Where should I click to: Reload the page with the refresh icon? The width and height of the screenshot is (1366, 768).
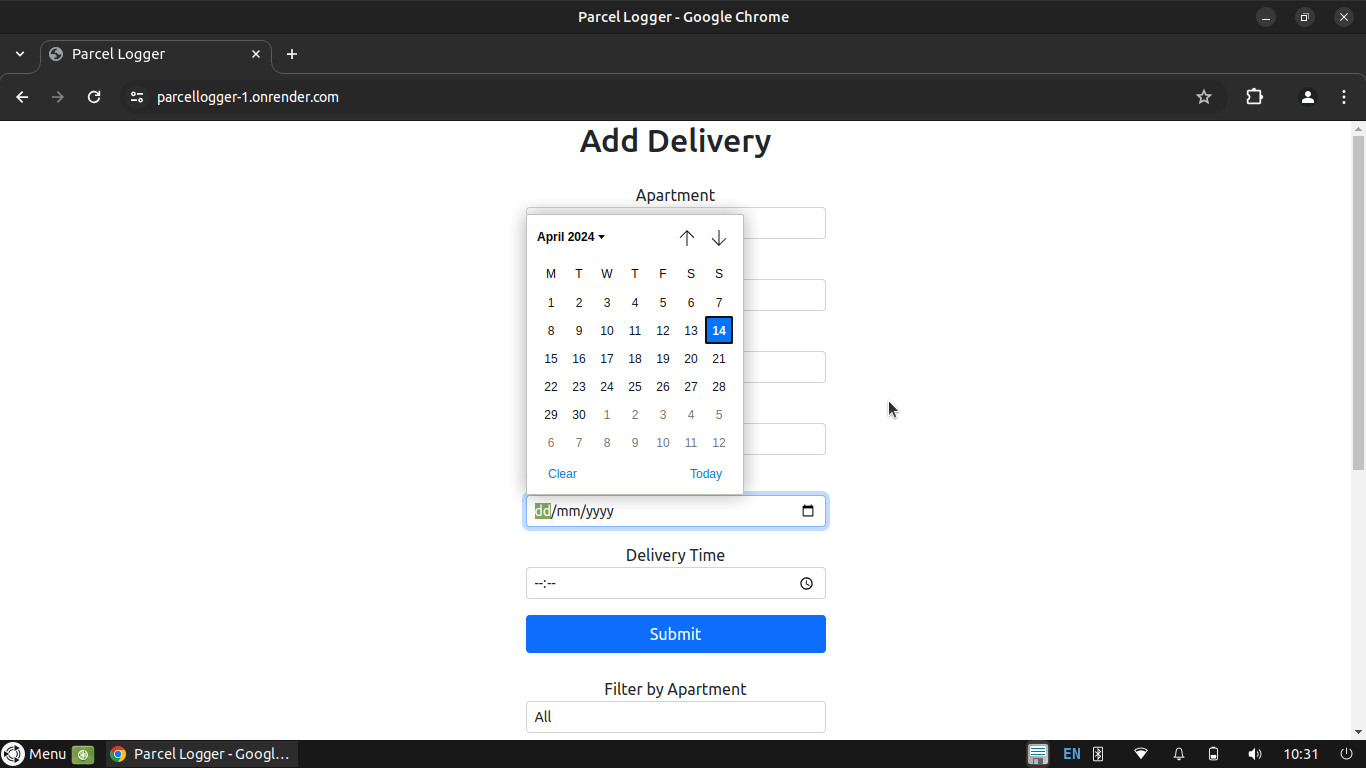(x=94, y=97)
